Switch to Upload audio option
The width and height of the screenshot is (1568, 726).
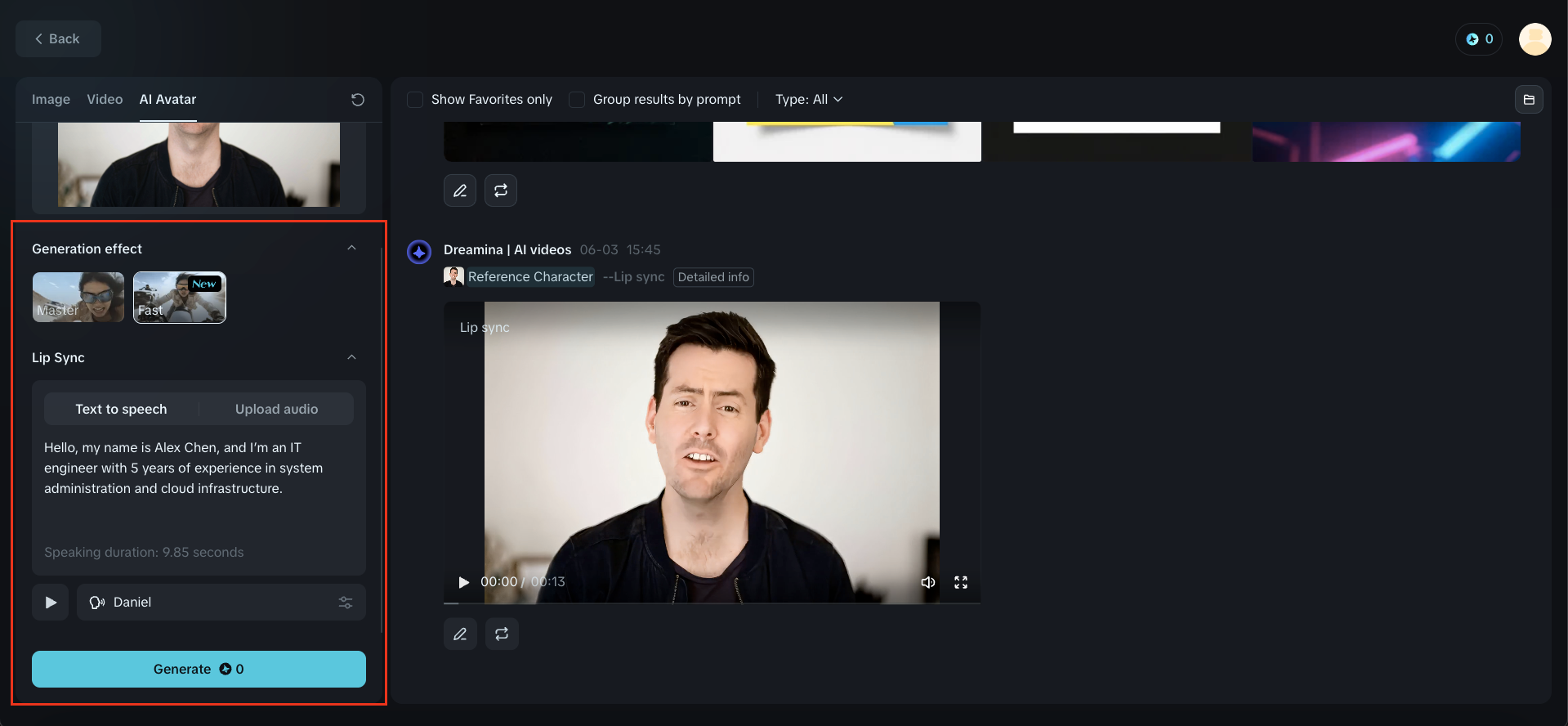(x=276, y=409)
